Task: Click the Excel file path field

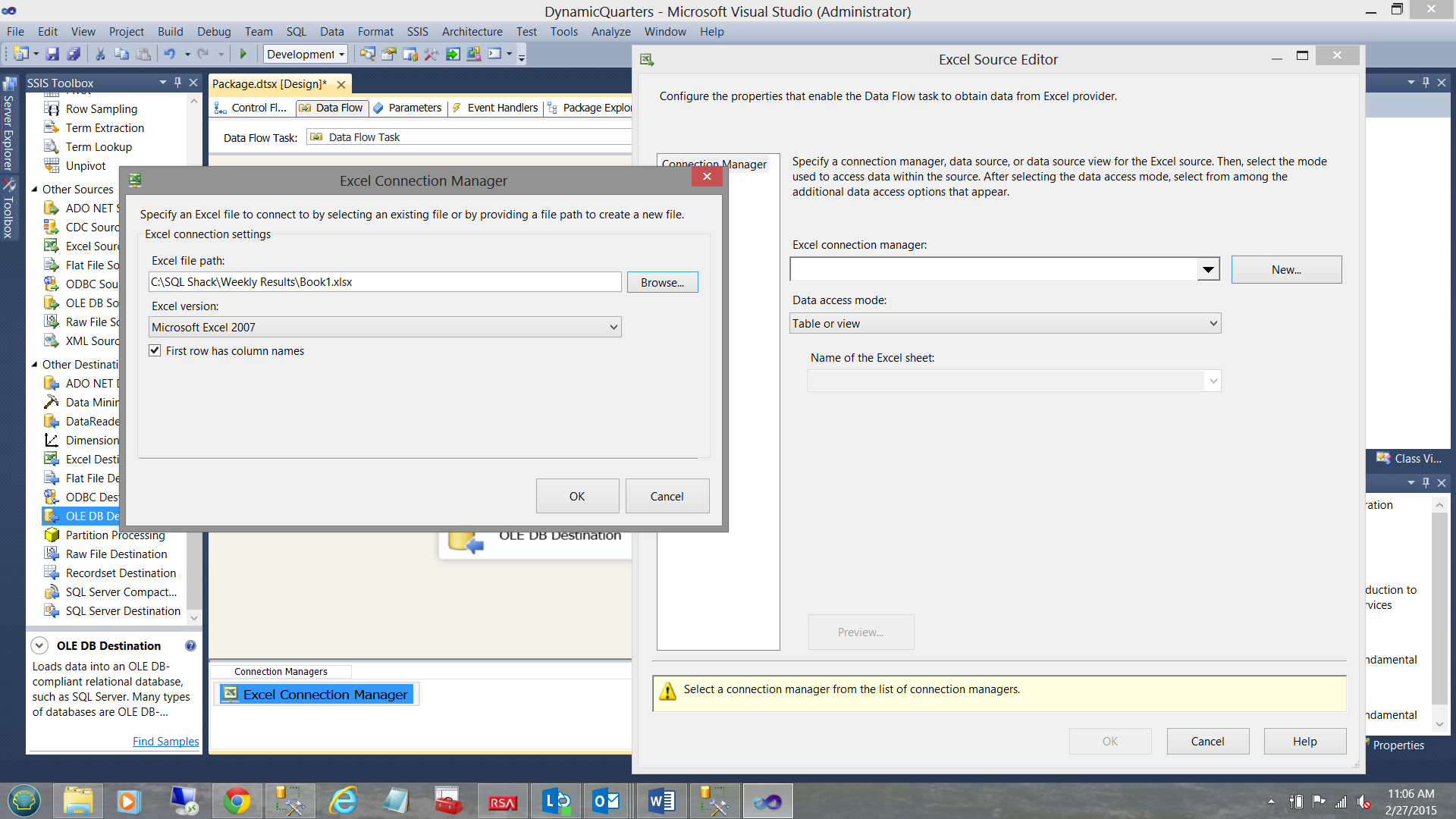Action: coord(384,282)
